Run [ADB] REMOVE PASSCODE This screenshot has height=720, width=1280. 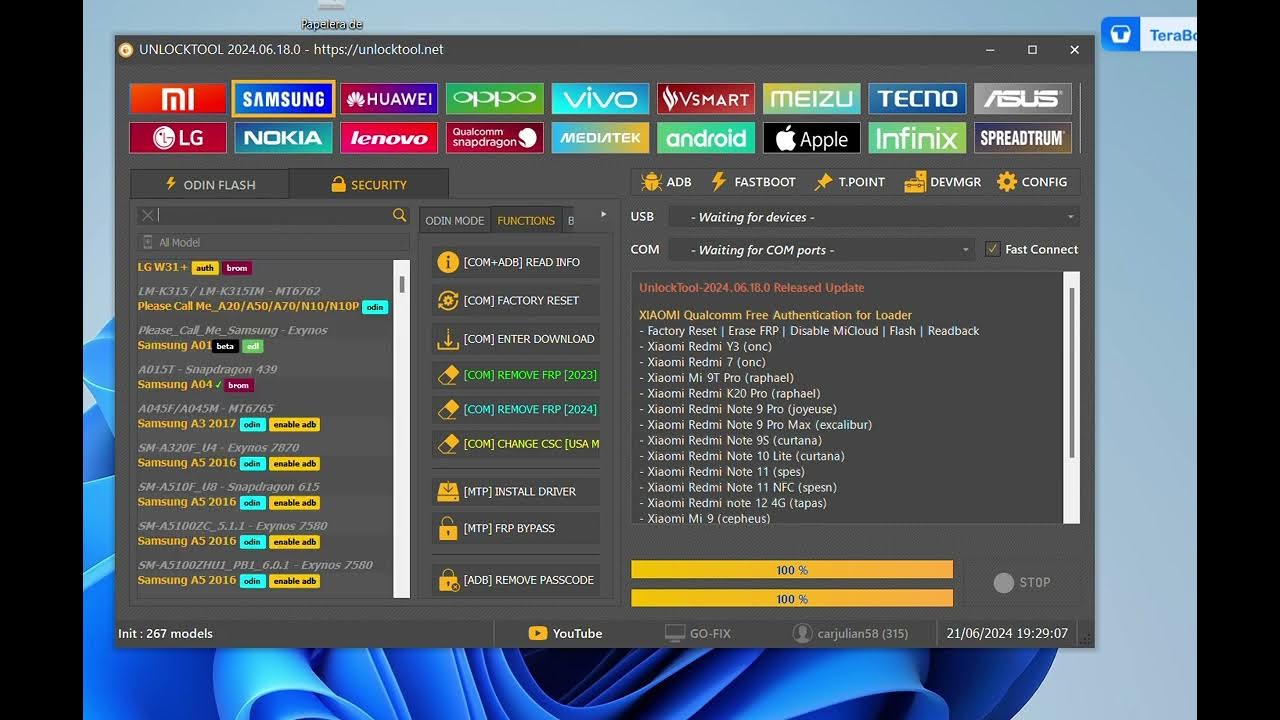tap(516, 580)
